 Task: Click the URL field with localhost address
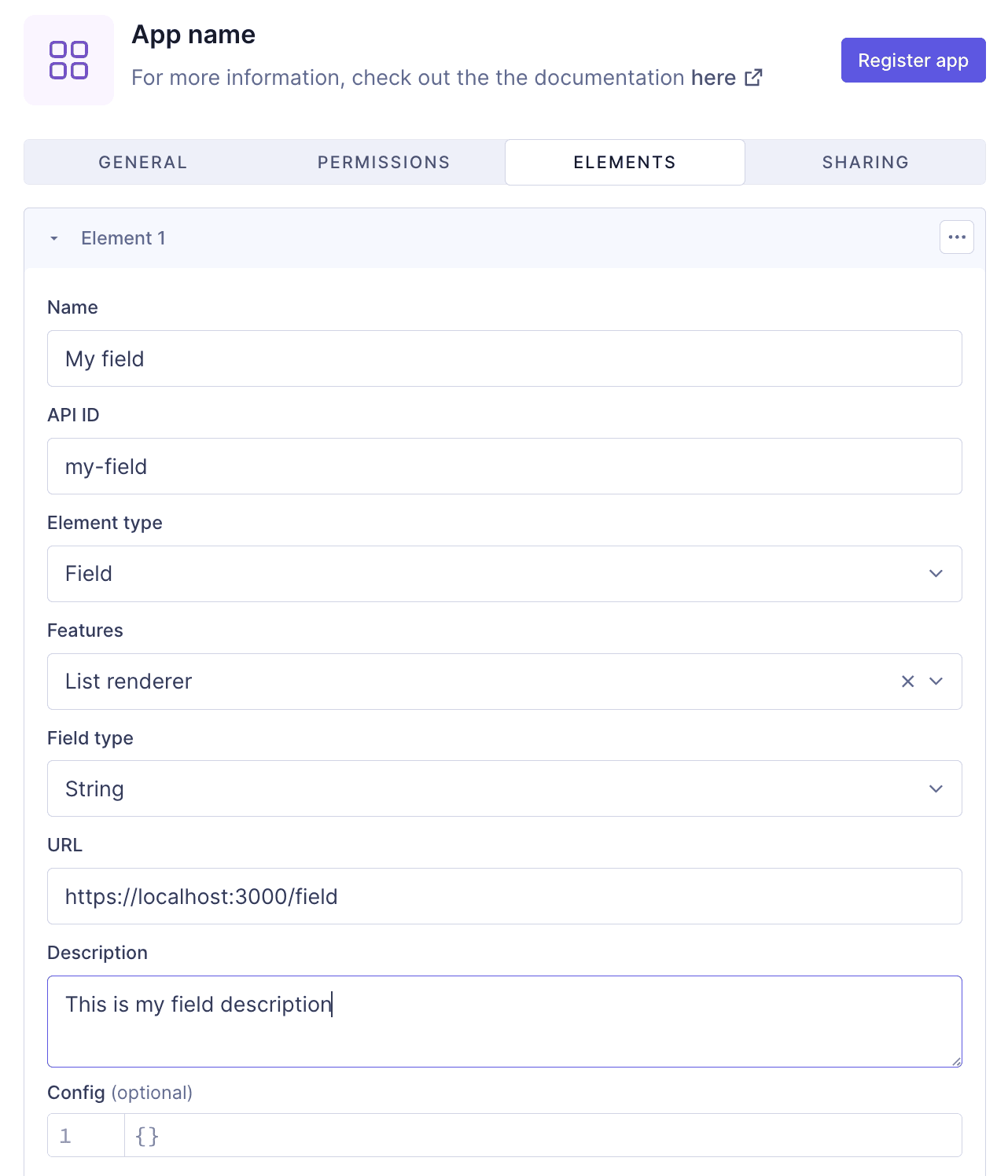point(505,896)
